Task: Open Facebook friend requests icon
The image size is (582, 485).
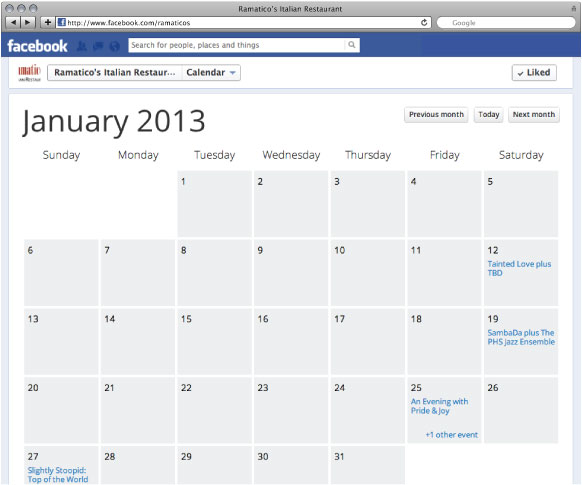Action: [82, 46]
